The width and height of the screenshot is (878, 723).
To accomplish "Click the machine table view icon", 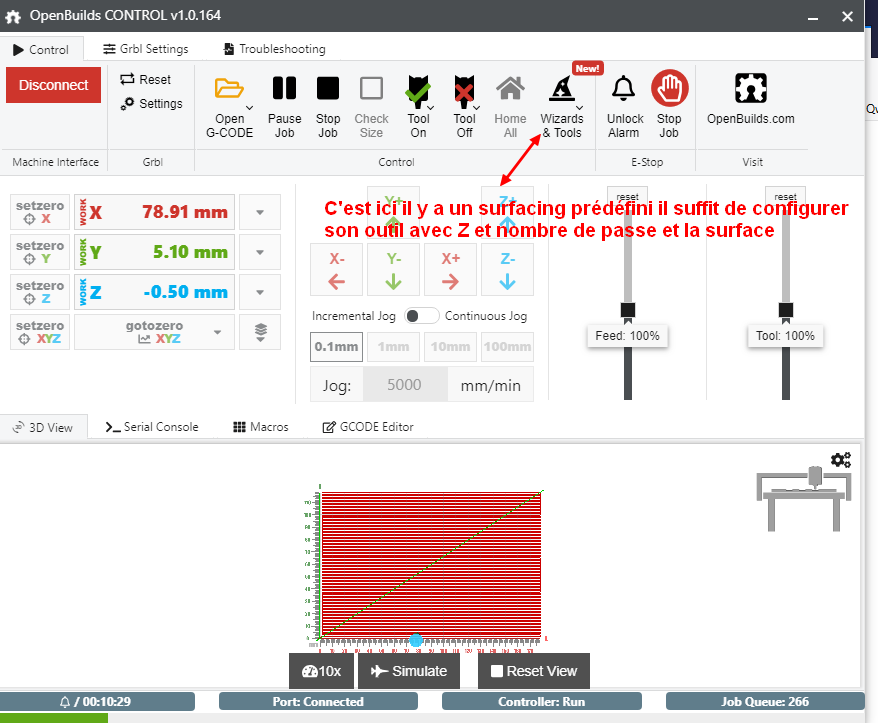I will click(x=804, y=499).
